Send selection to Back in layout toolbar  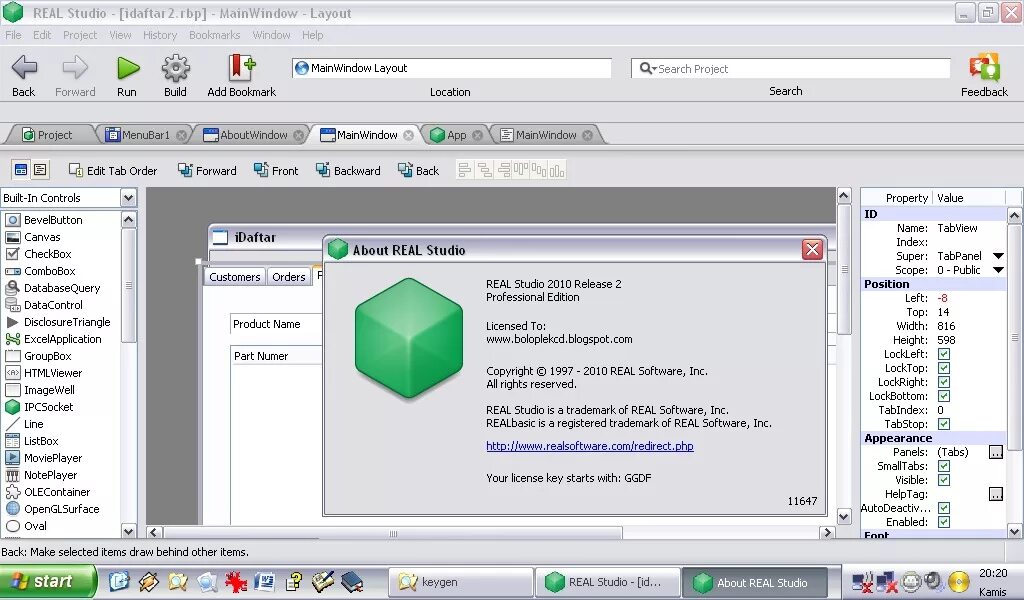418,170
